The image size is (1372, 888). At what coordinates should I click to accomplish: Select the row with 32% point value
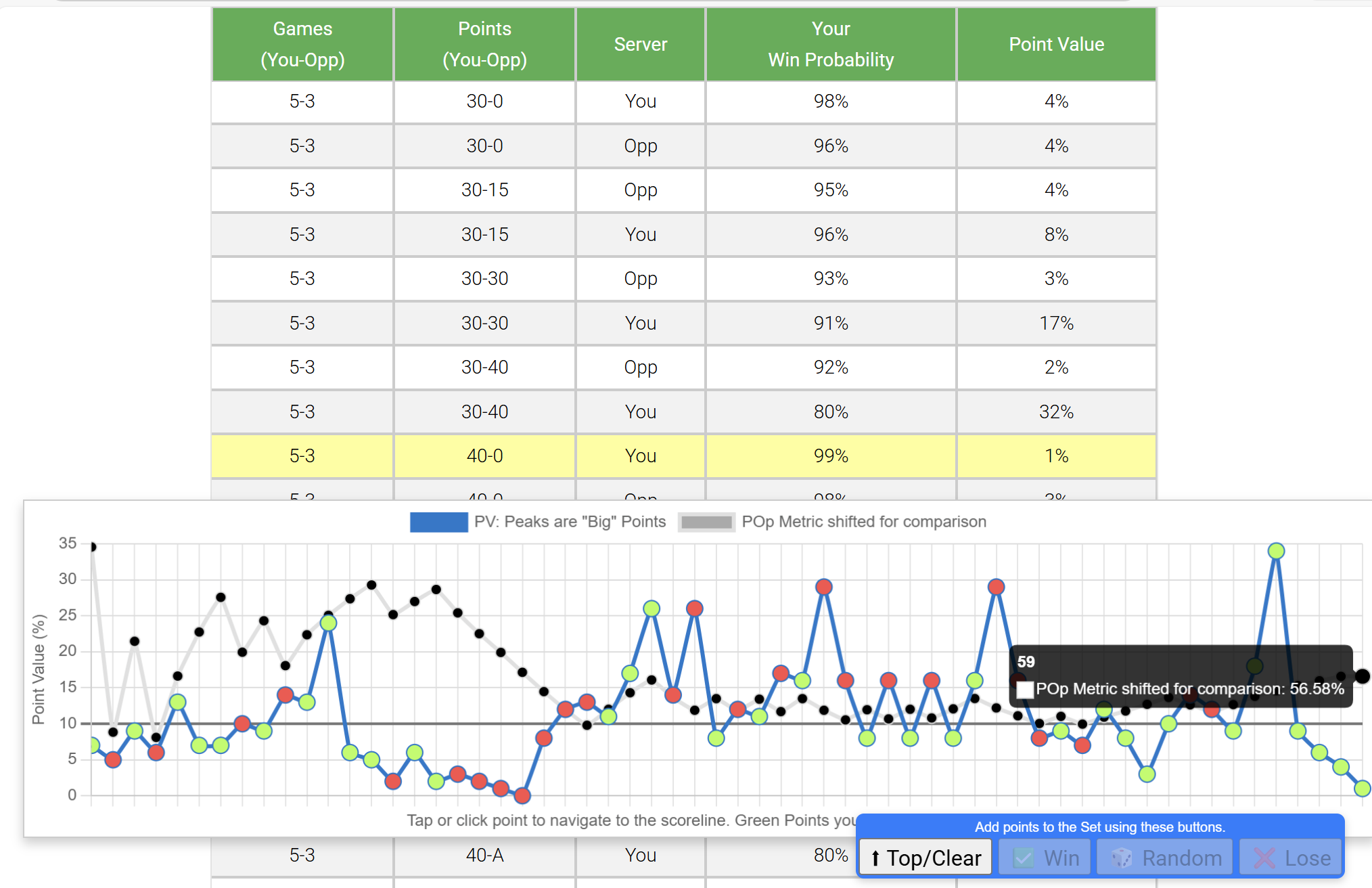683,412
